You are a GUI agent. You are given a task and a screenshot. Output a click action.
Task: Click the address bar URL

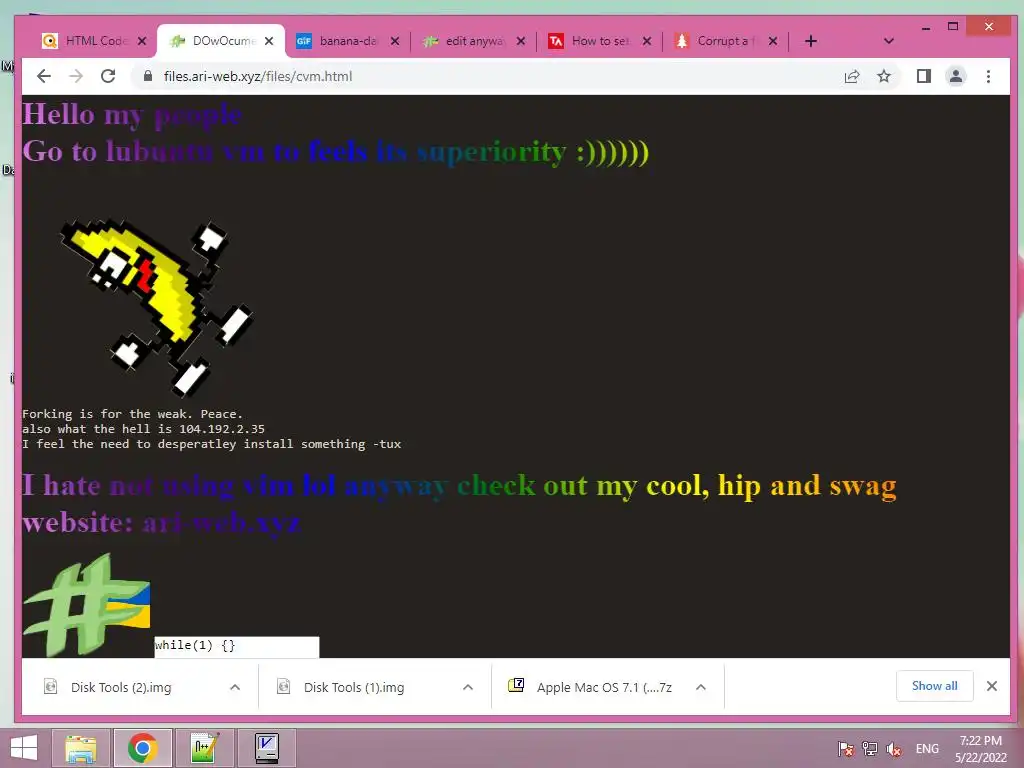258,76
